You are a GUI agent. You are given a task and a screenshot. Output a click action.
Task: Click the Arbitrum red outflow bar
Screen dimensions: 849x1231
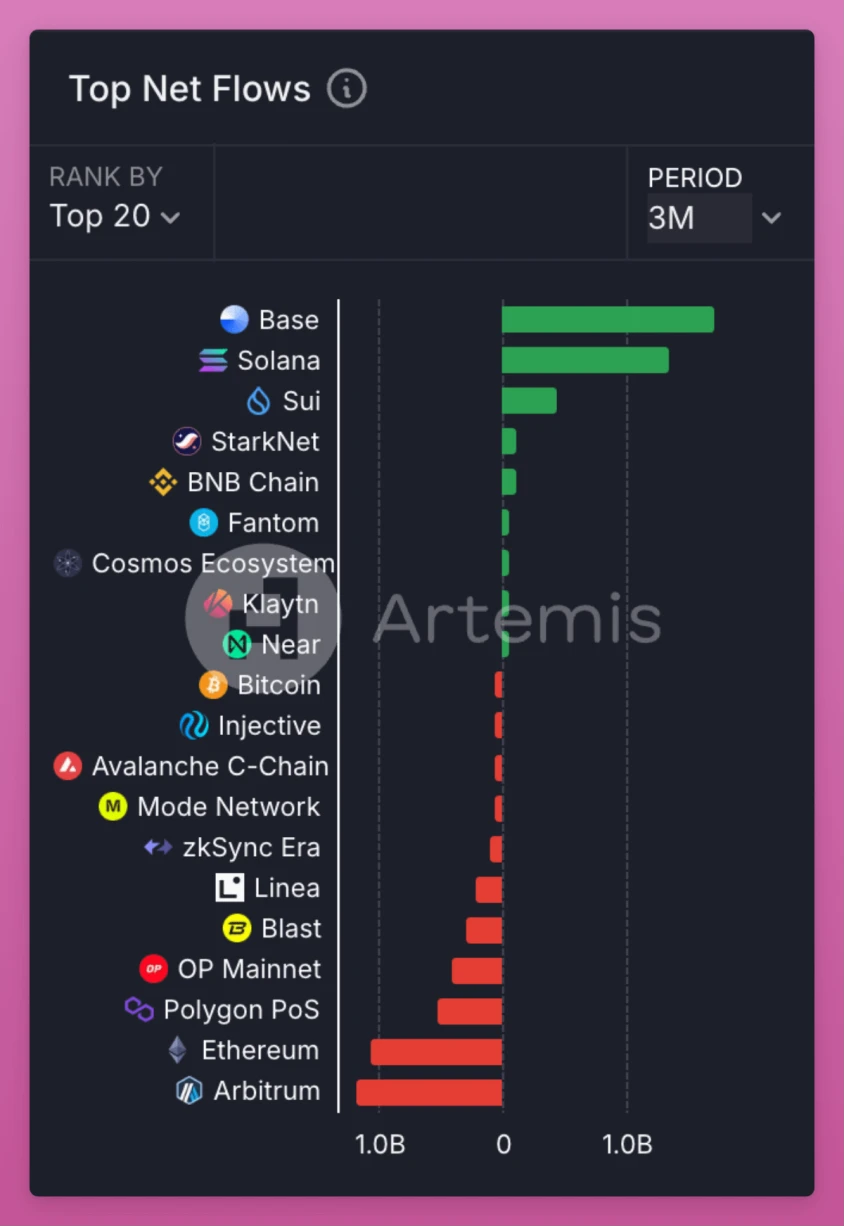429,1092
